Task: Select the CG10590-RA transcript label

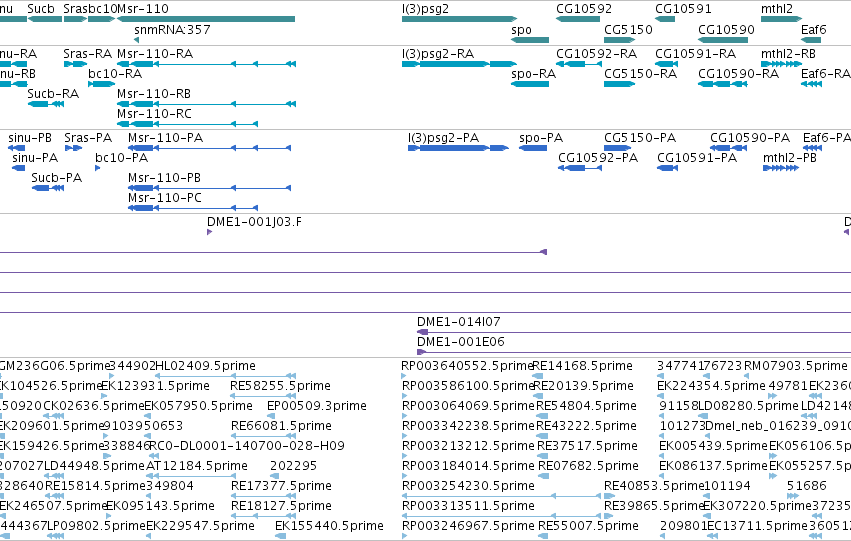Action: (739, 74)
